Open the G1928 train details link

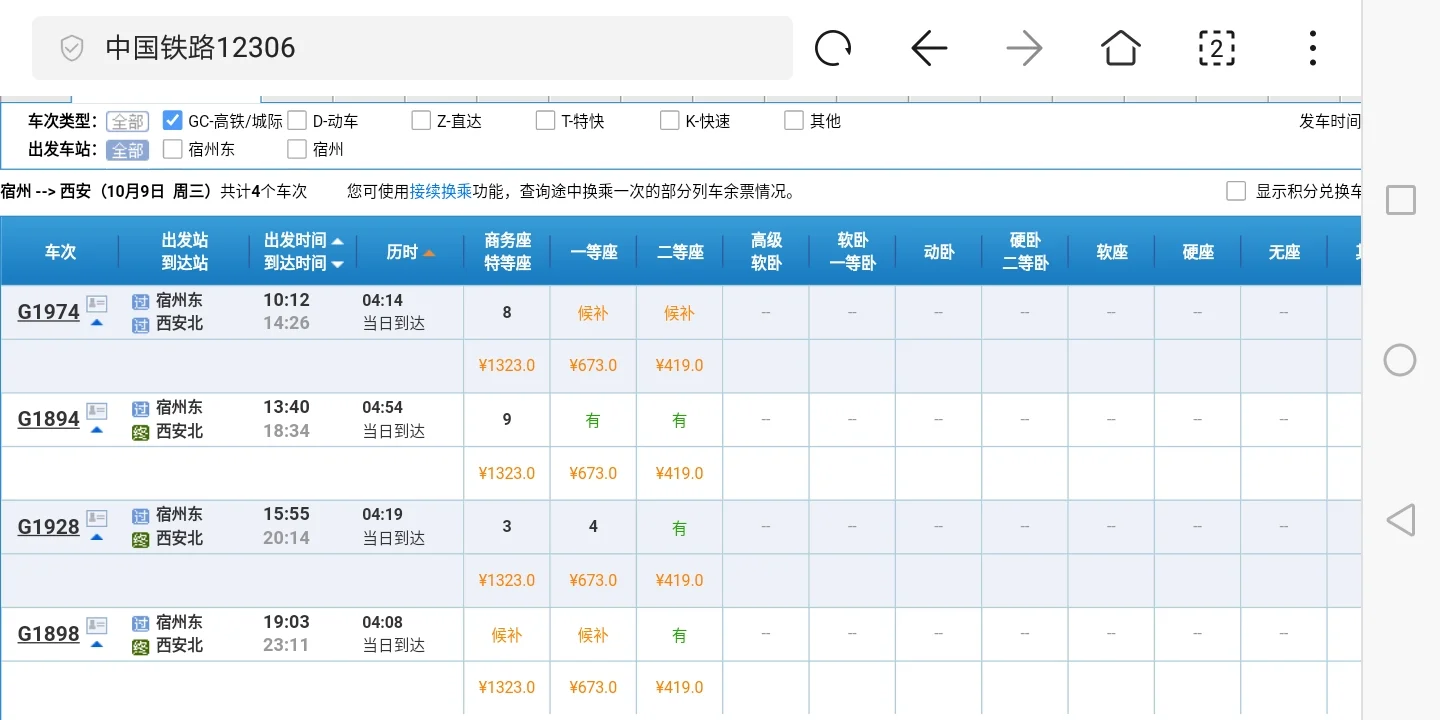(47, 526)
